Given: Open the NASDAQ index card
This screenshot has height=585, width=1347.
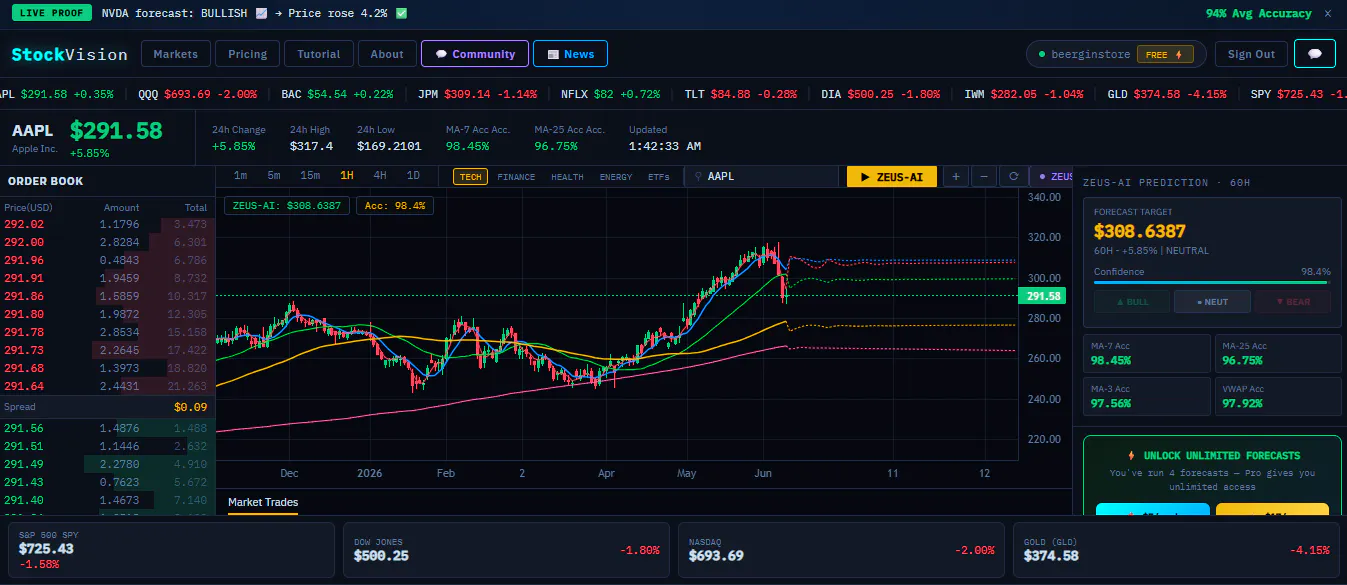Looking at the screenshot, I should (x=841, y=550).
